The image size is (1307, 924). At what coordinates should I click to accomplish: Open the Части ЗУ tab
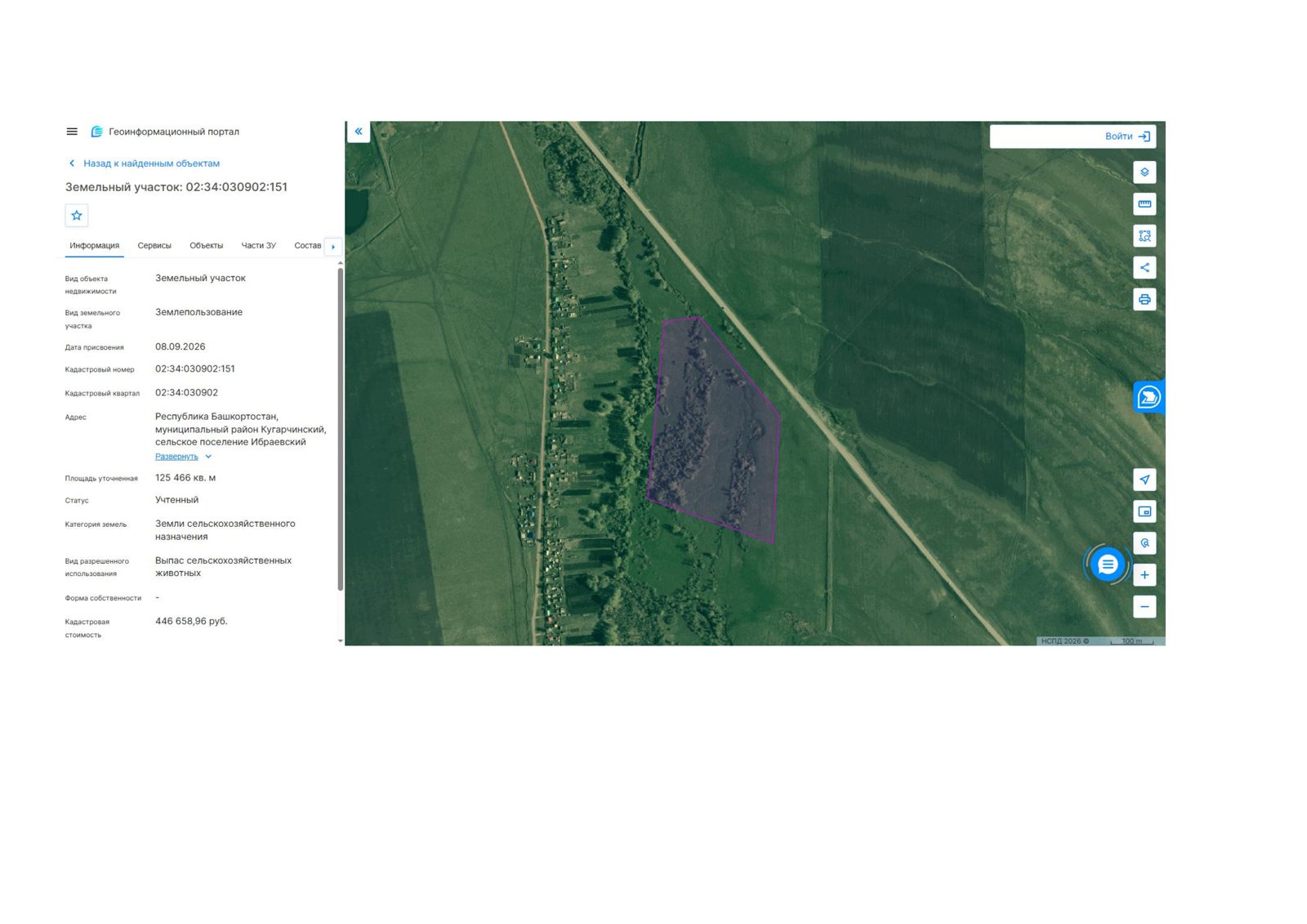pos(259,246)
